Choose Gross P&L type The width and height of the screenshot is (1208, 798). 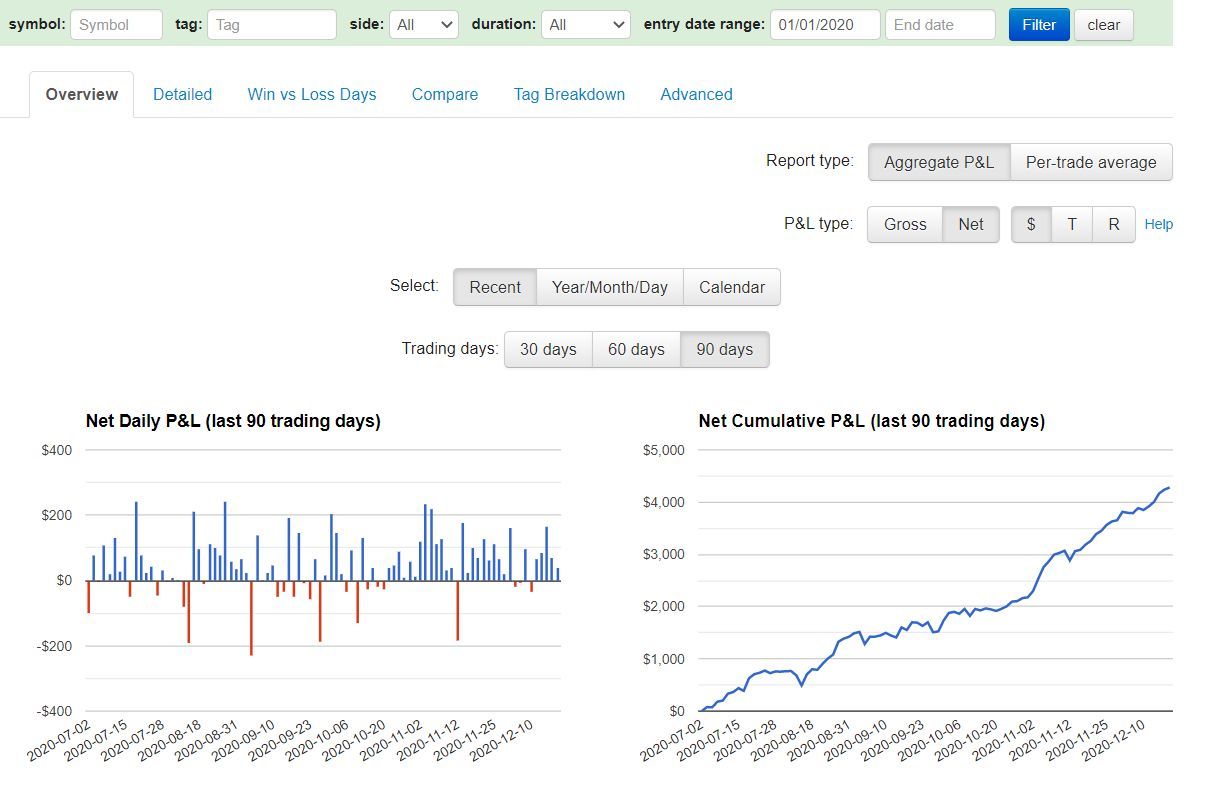(x=905, y=224)
